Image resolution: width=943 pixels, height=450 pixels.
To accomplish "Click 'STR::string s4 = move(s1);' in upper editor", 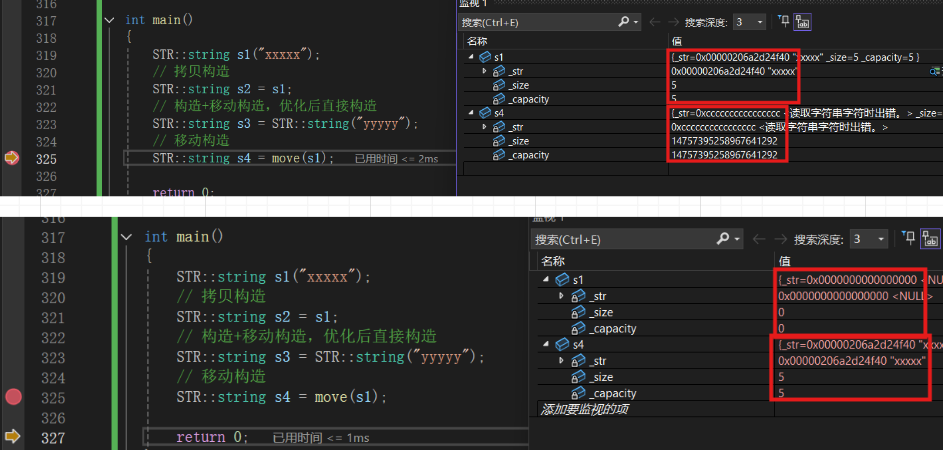I will tap(243, 158).
